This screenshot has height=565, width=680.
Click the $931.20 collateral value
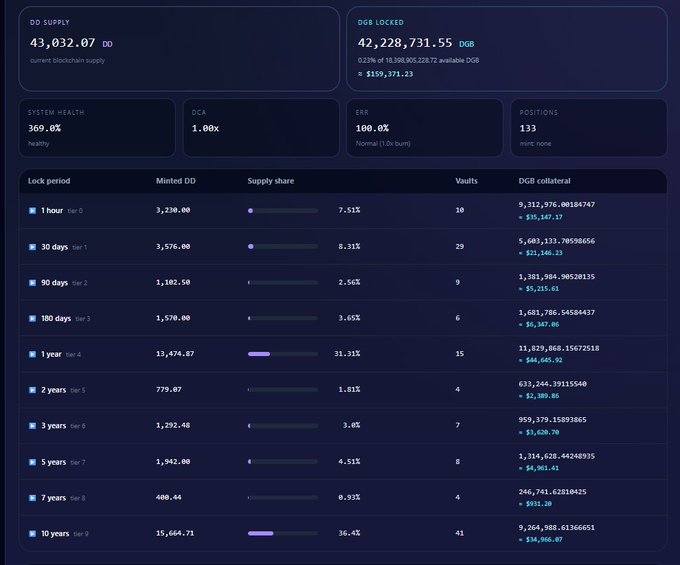point(539,504)
